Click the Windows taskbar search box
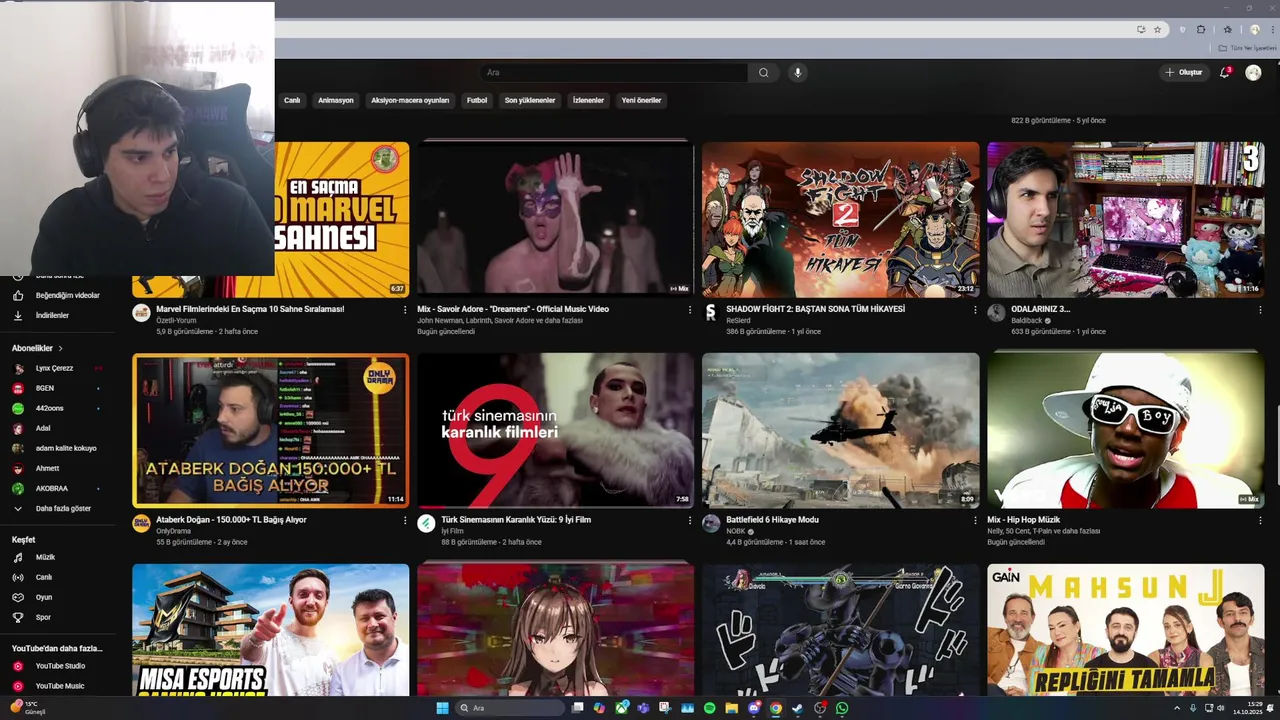This screenshot has width=1280, height=720. click(510, 708)
